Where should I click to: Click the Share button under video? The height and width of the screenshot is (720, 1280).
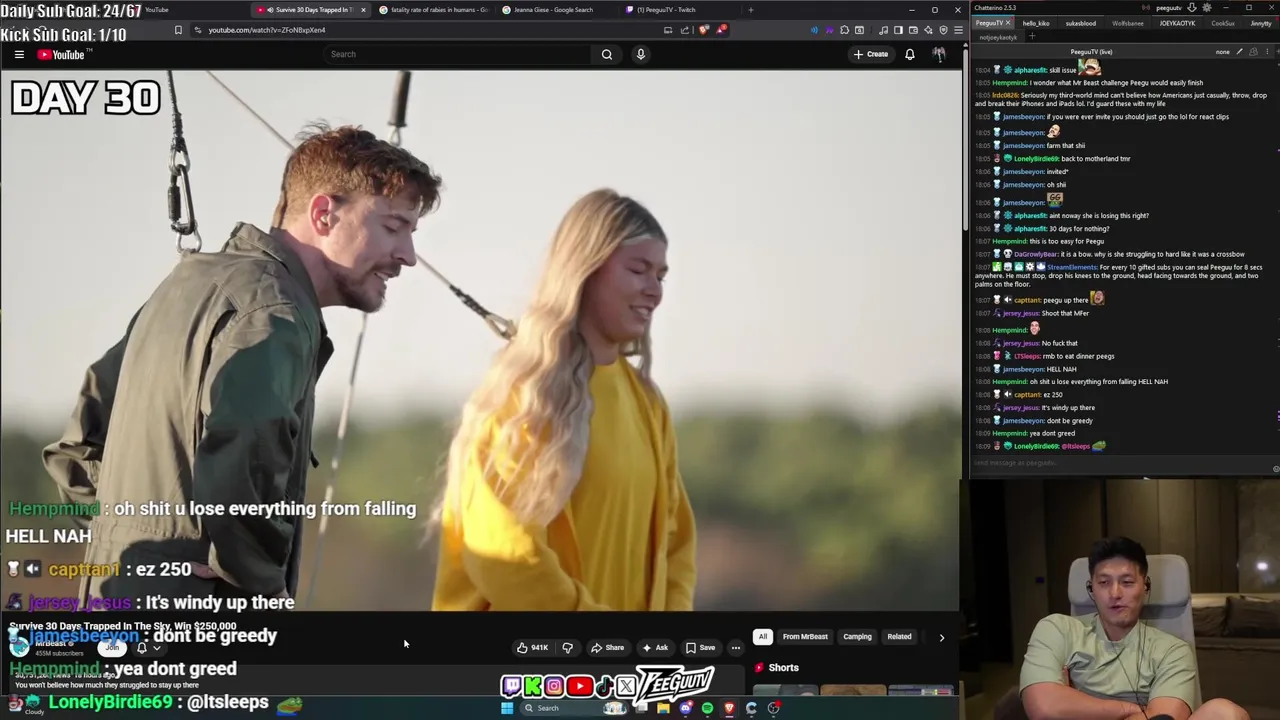[607, 648]
